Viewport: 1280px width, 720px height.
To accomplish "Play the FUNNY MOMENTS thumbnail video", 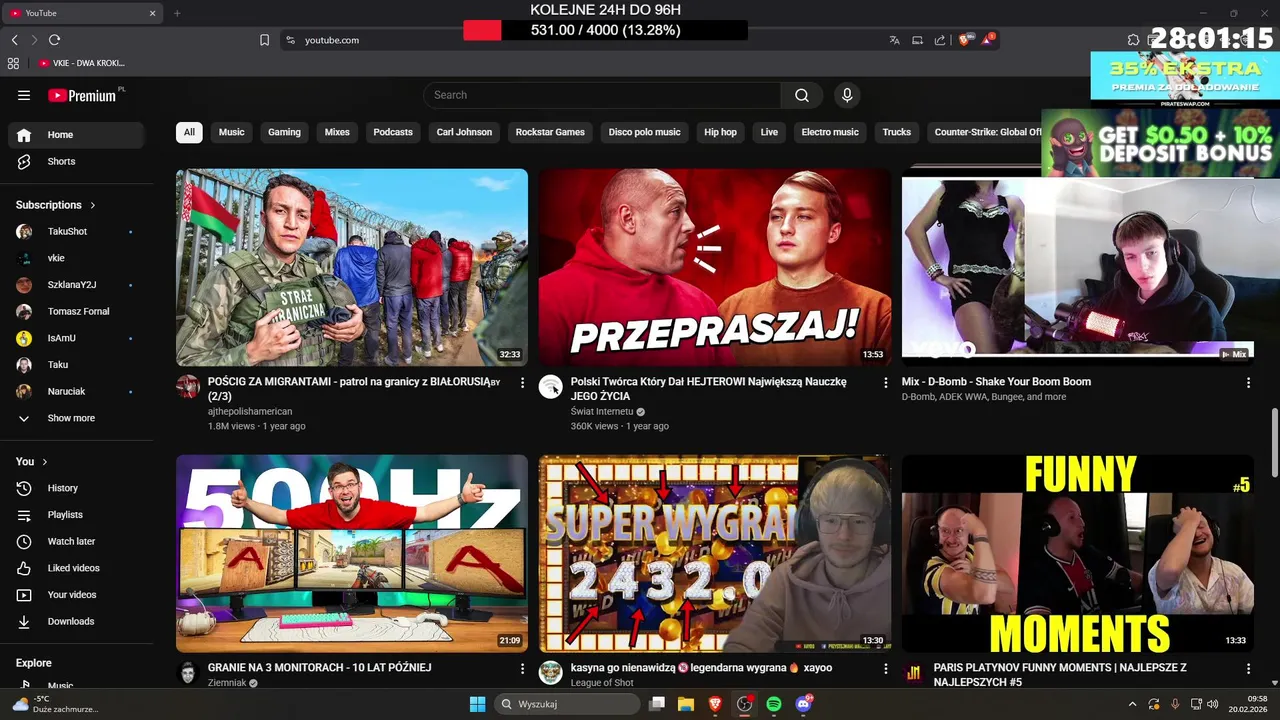I will (1078, 554).
